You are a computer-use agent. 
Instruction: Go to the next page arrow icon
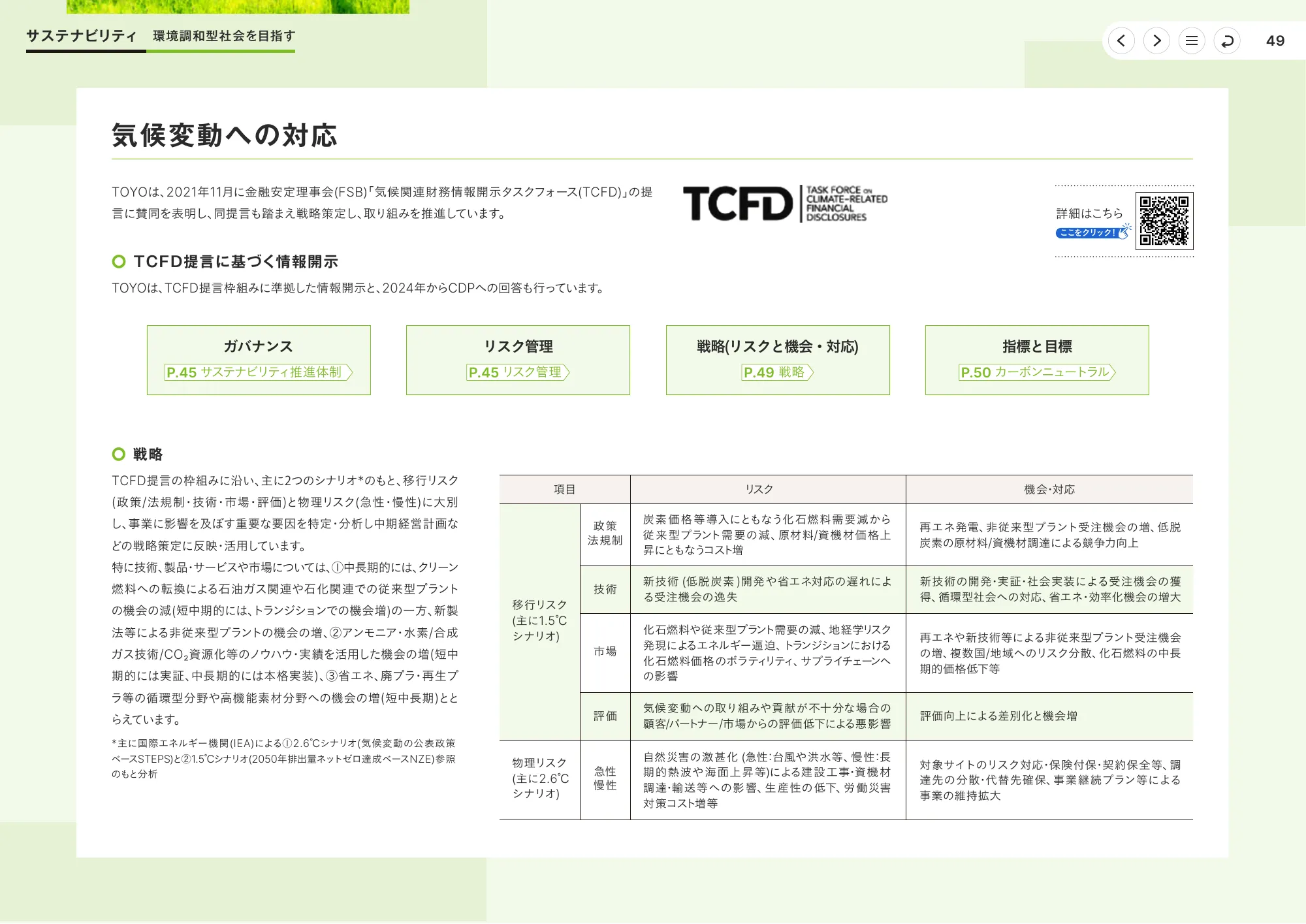(x=1156, y=40)
